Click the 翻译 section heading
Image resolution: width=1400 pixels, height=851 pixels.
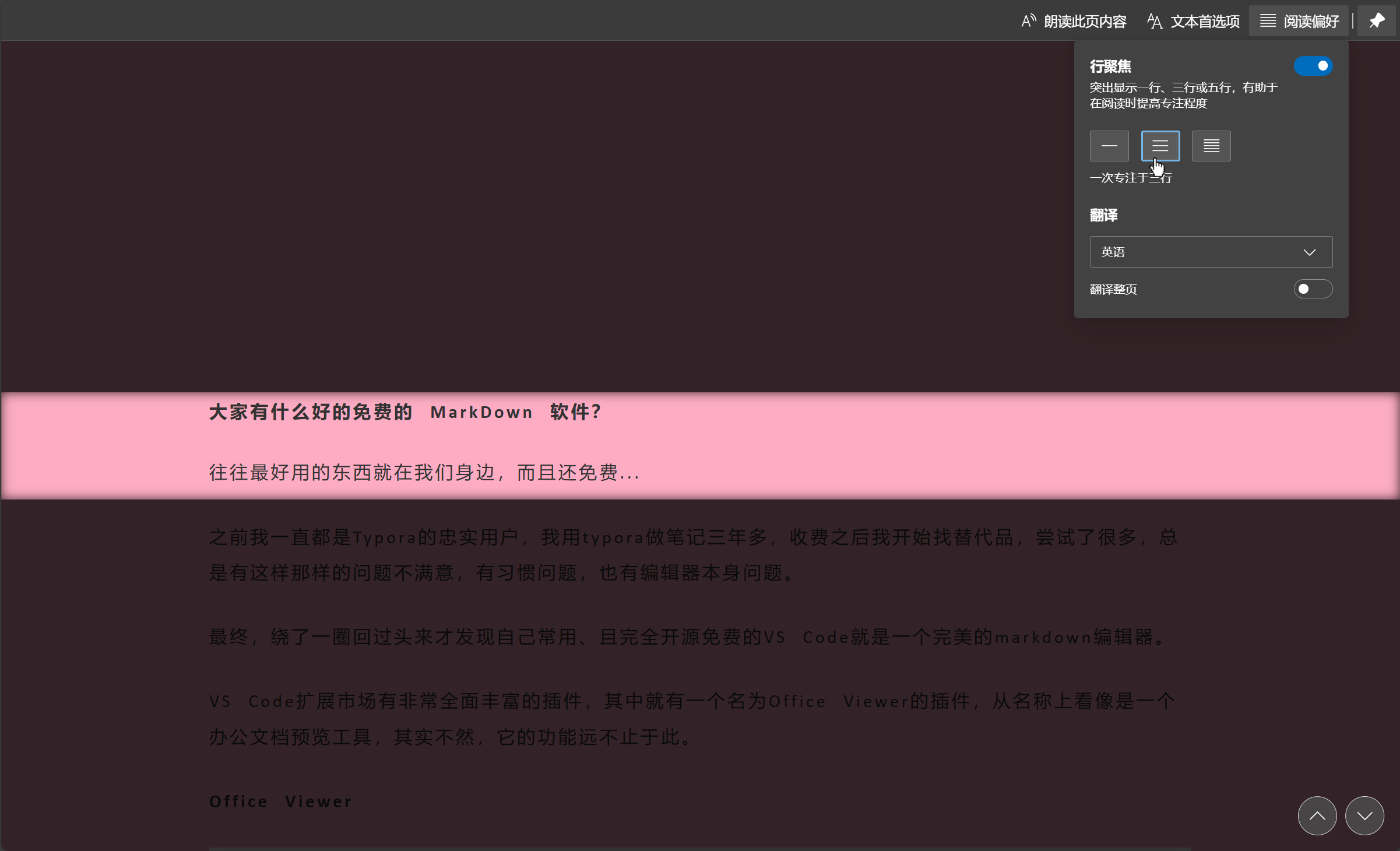click(1103, 215)
